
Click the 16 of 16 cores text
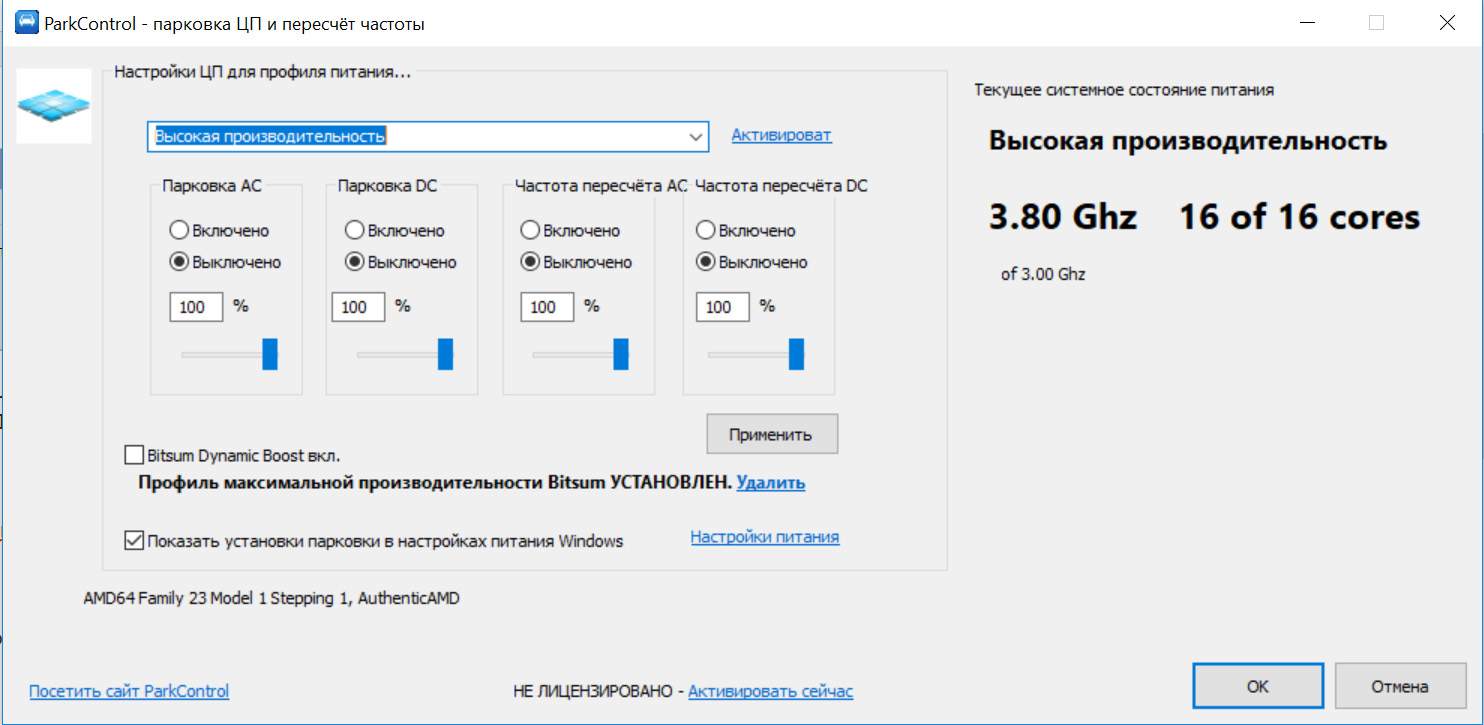point(1300,217)
